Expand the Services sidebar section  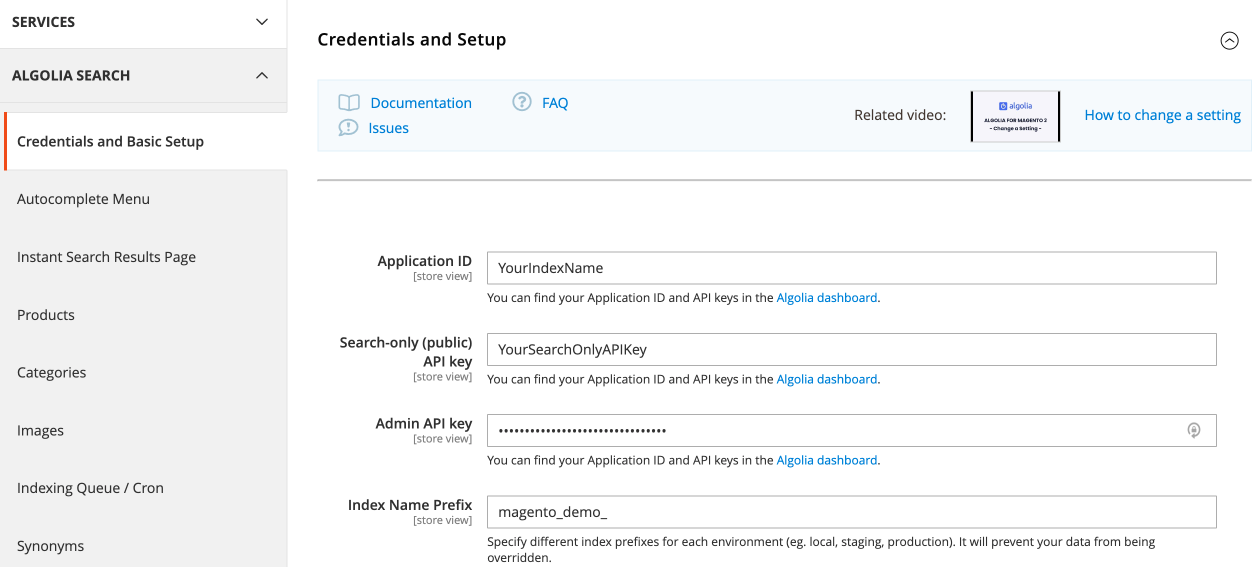pos(143,22)
